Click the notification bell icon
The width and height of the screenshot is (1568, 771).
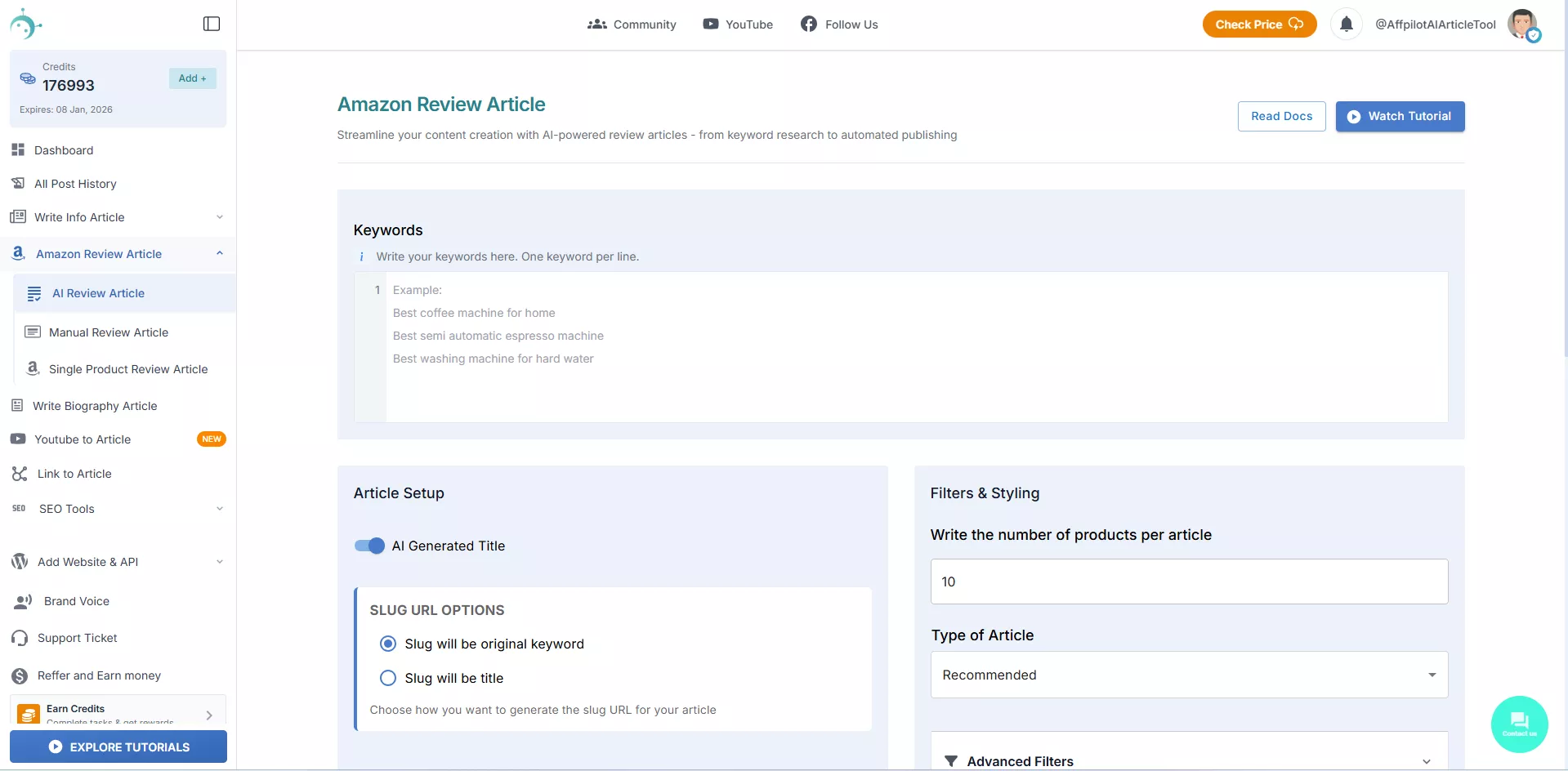1346,25
